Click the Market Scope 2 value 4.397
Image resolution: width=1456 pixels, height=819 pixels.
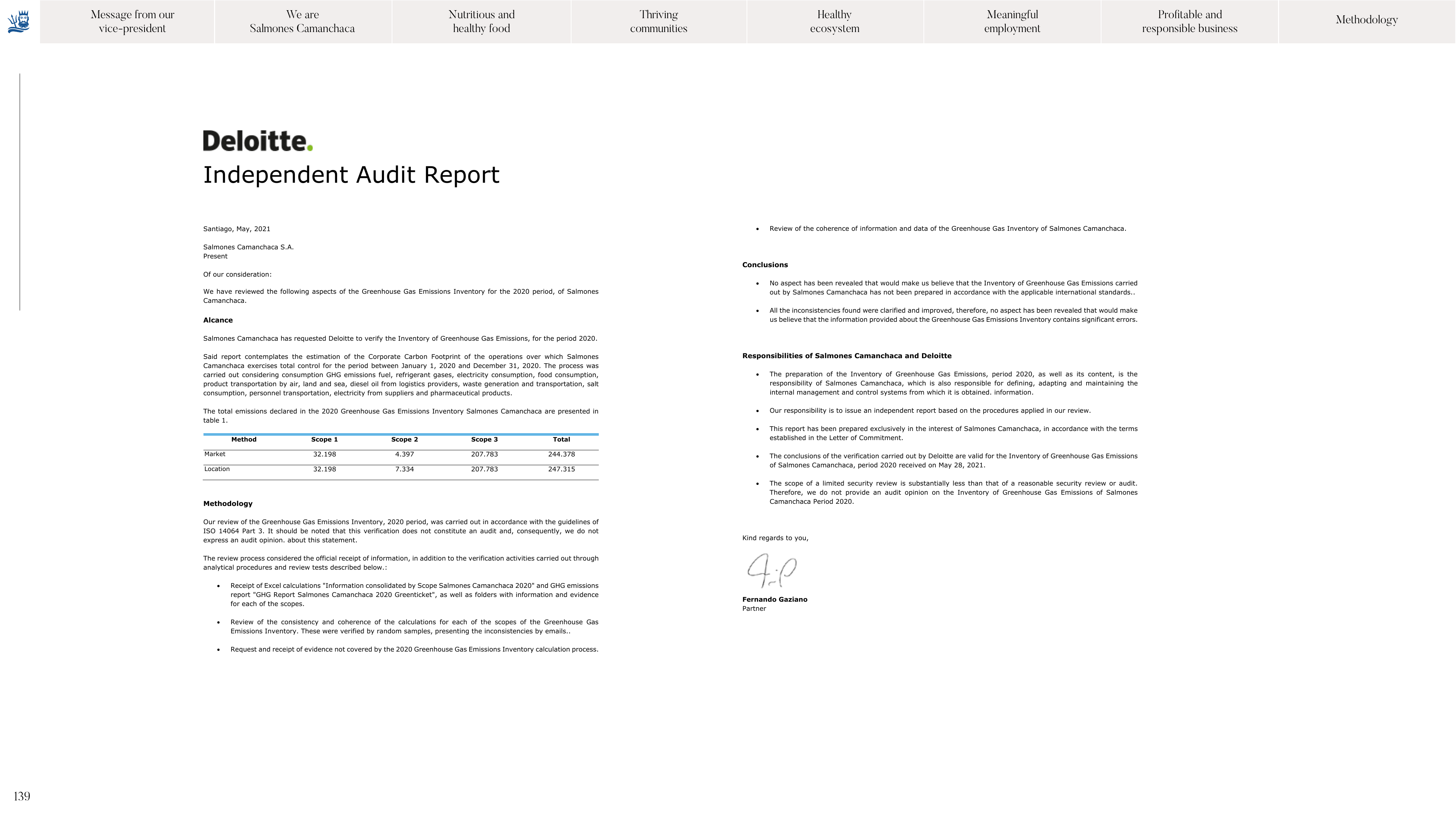click(405, 454)
